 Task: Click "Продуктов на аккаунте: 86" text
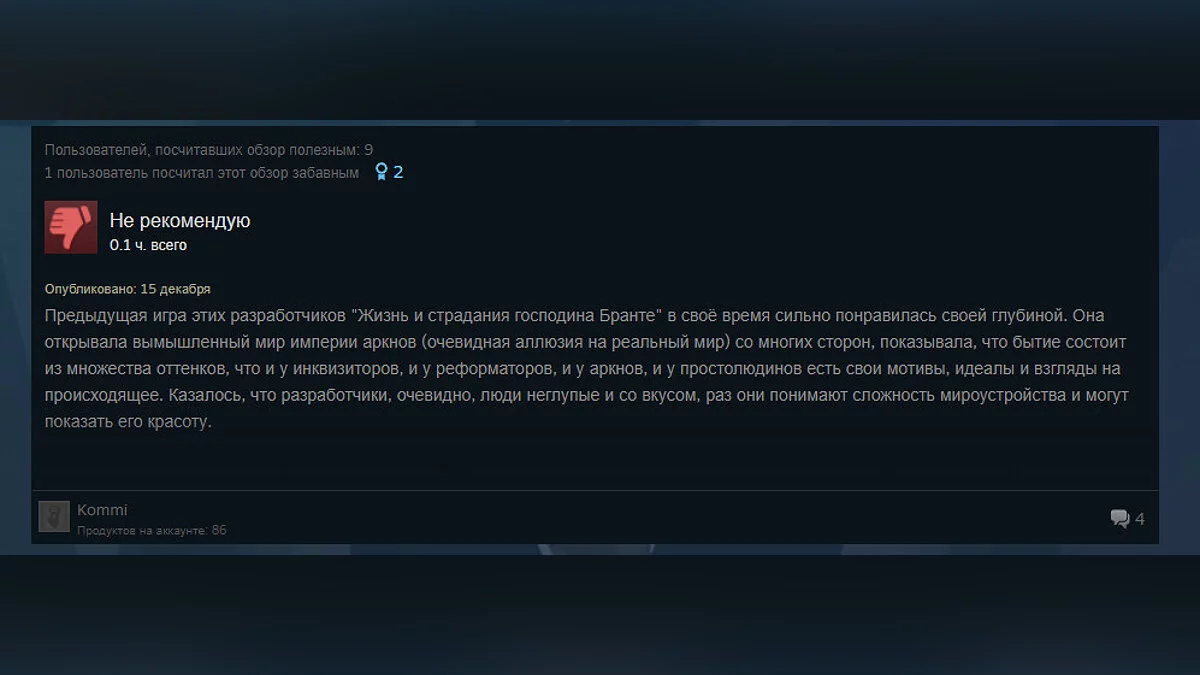[x=152, y=530]
